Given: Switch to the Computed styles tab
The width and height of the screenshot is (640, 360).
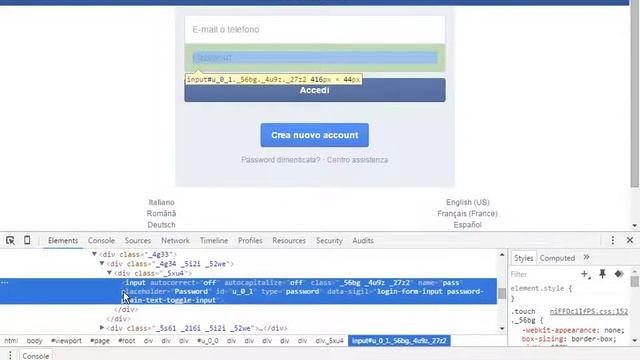Looking at the screenshot, I should 557,258.
